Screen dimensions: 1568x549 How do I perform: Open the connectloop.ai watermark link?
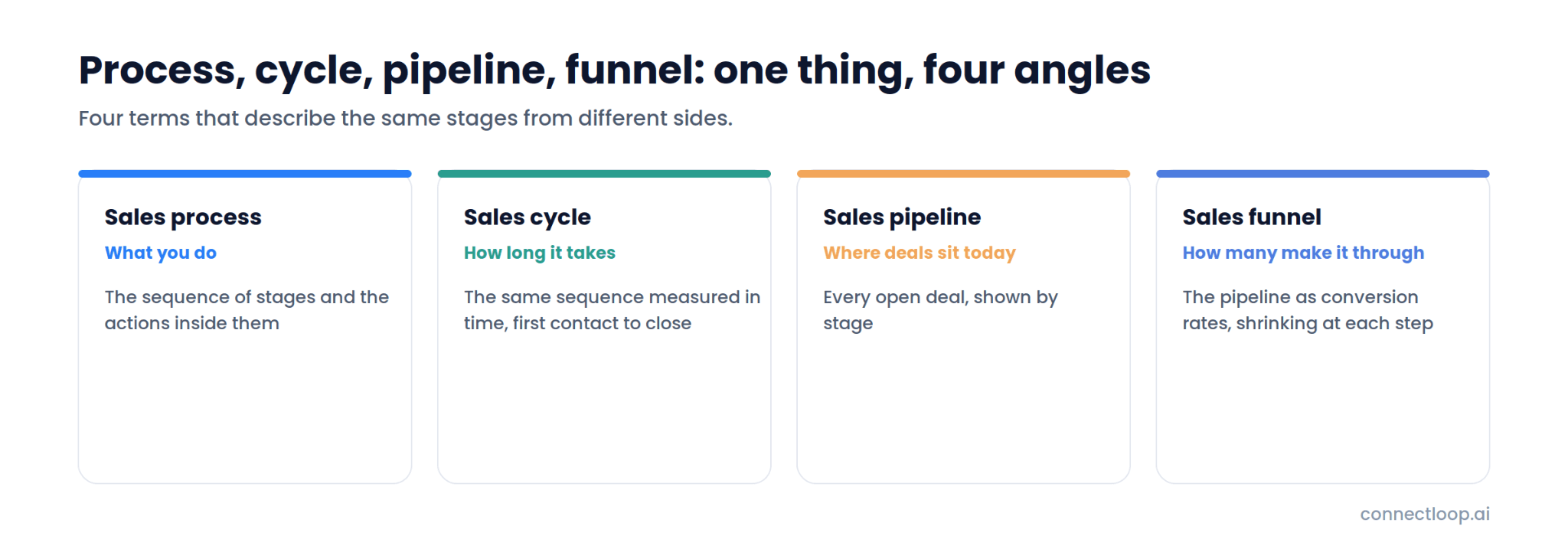pyautogui.click(x=1425, y=514)
